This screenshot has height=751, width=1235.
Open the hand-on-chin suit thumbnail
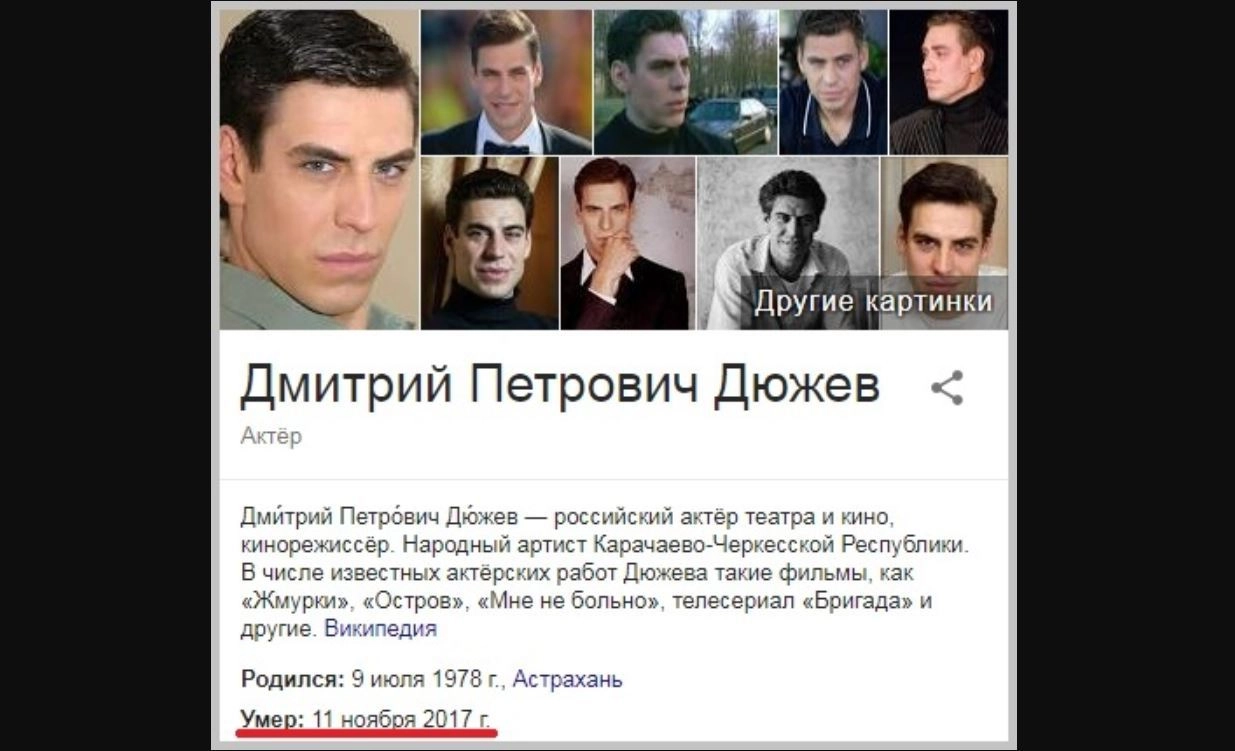pyautogui.click(x=627, y=243)
